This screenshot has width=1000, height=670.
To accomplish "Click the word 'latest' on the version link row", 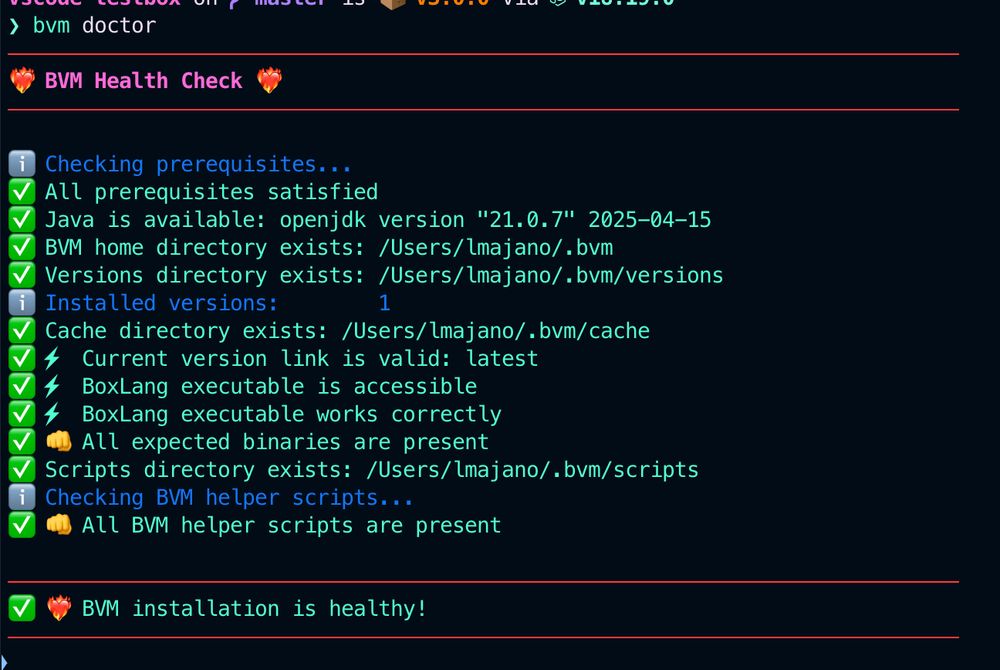I will coord(502,358).
